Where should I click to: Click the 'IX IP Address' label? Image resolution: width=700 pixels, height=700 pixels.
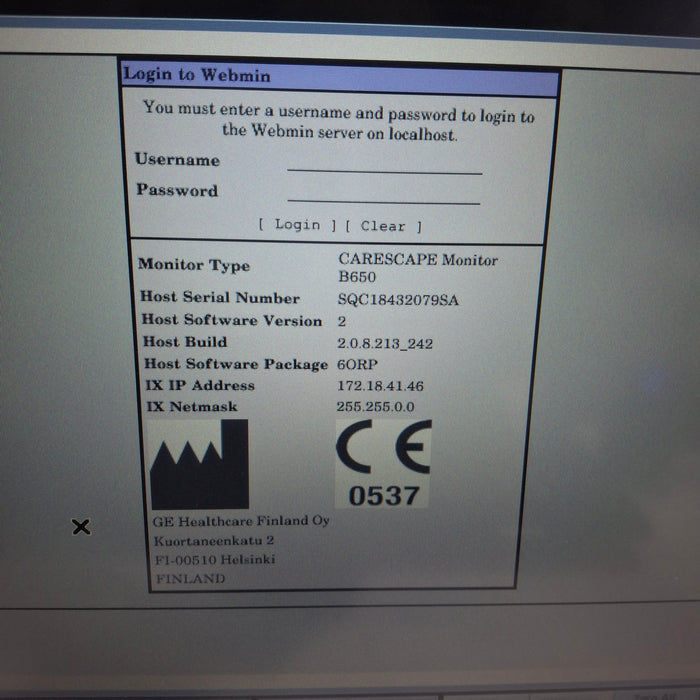(x=200, y=385)
